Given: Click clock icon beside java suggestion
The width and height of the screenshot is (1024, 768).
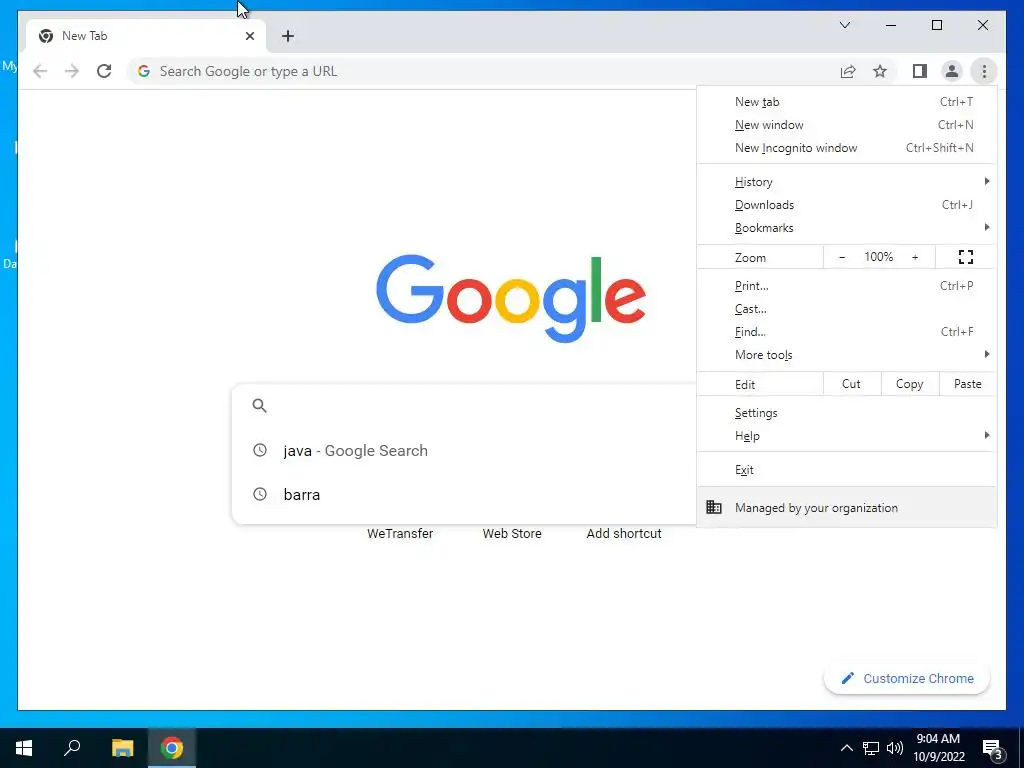Looking at the screenshot, I should (x=260, y=450).
